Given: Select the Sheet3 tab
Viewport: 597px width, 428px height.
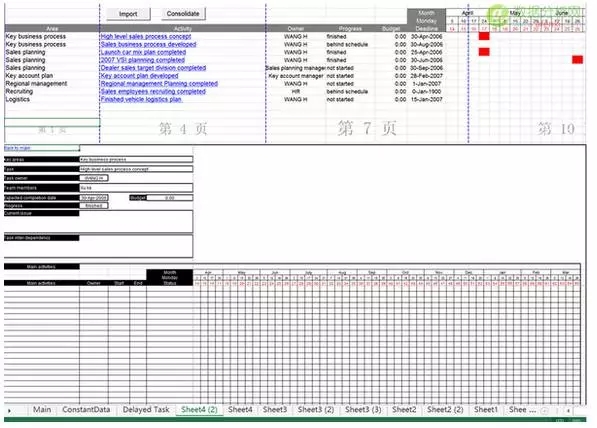Looking at the screenshot, I should point(275,410).
